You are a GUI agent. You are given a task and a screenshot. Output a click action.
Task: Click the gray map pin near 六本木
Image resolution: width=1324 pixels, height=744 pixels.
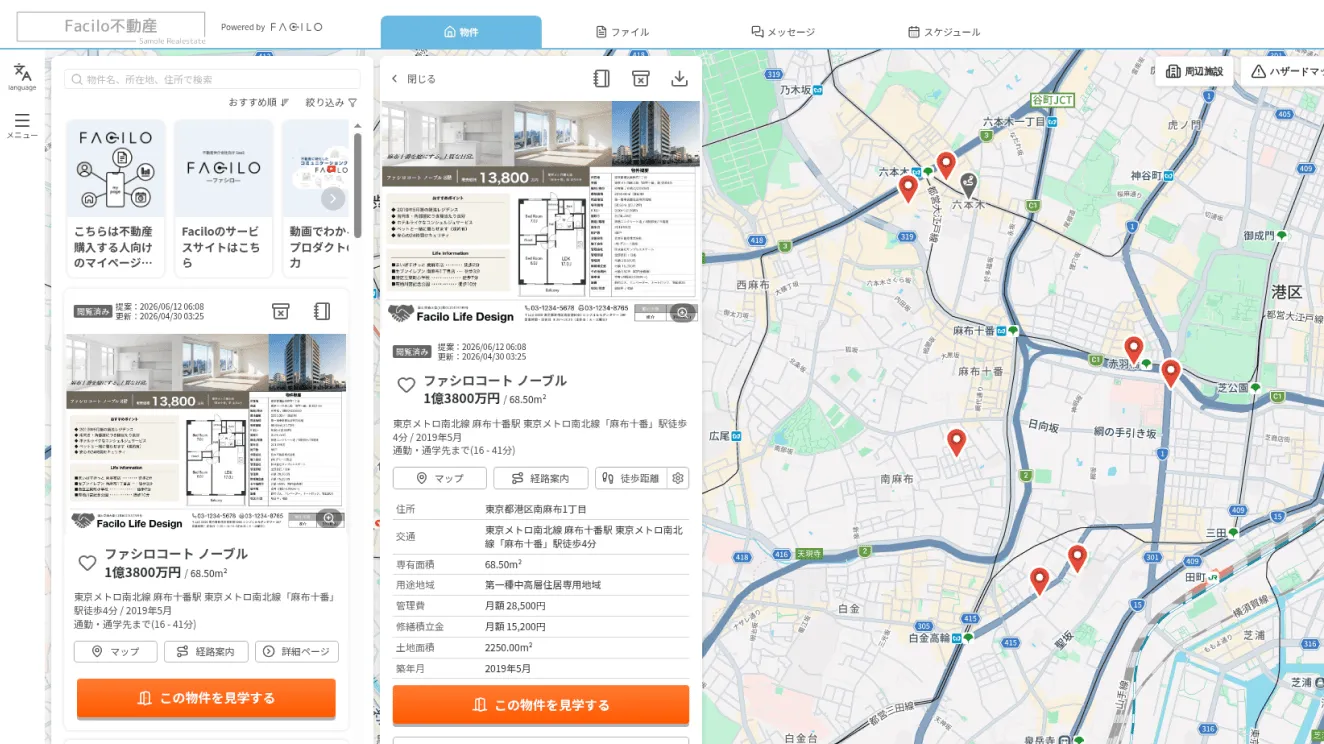coord(967,184)
